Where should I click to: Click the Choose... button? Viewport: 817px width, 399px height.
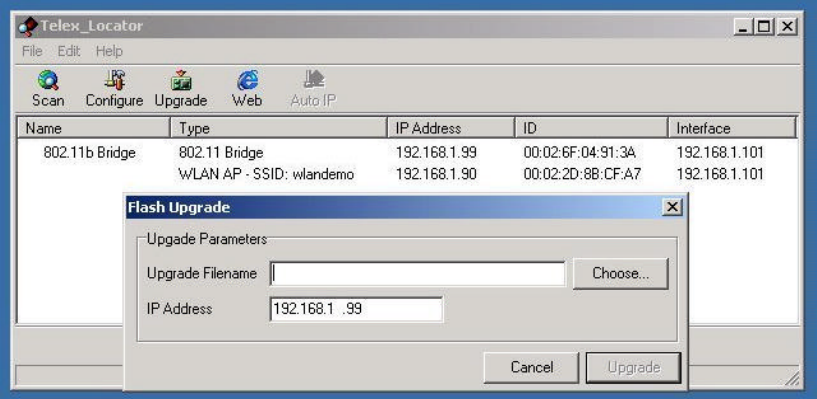(x=621, y=273)
